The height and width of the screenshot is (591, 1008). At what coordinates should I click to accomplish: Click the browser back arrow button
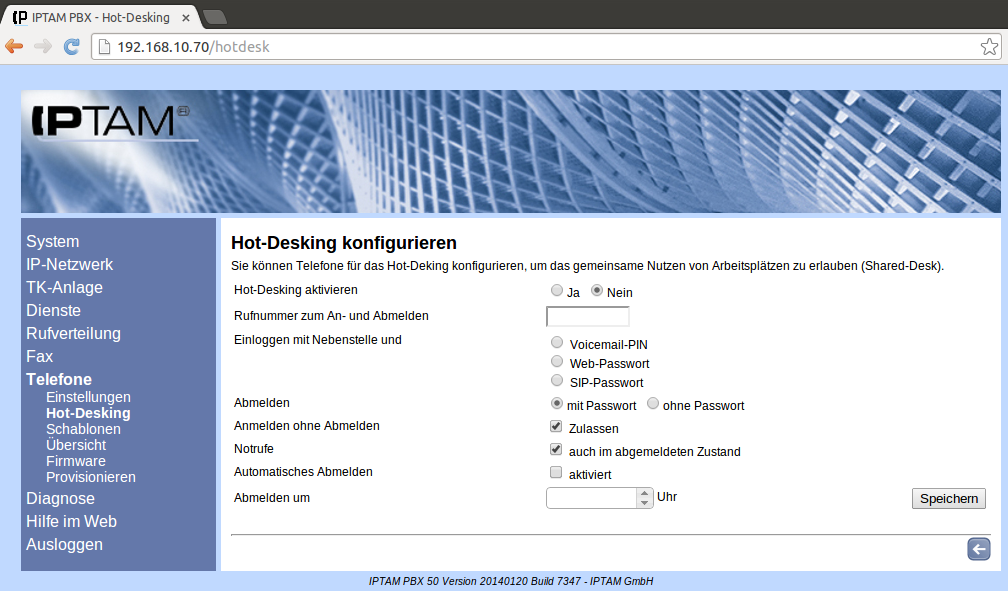click(14, 46)
